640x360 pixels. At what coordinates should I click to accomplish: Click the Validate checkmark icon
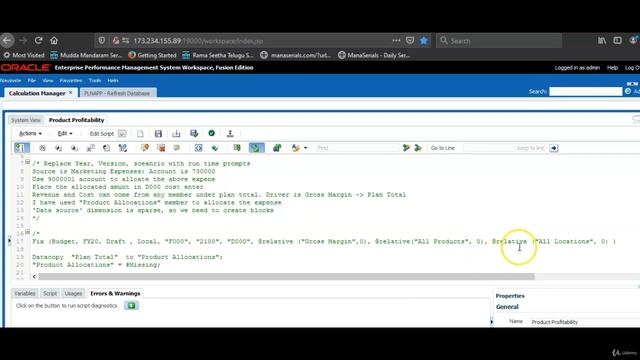click(x=211, y=133)
